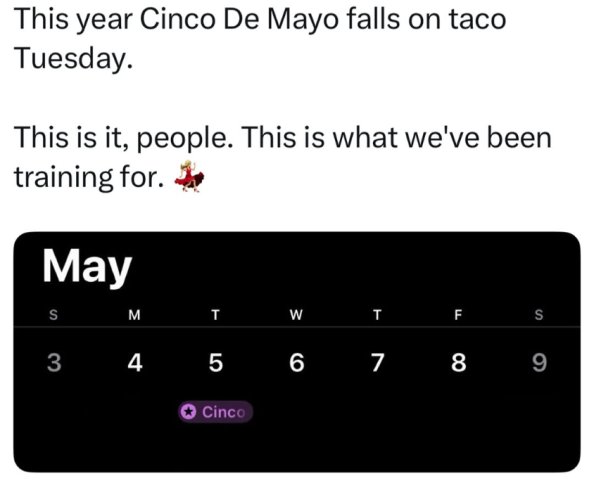The width and height of the screenshot is (594, 500).
Task: Select date 9 in the calendar
Action: [x=539, y=362]
